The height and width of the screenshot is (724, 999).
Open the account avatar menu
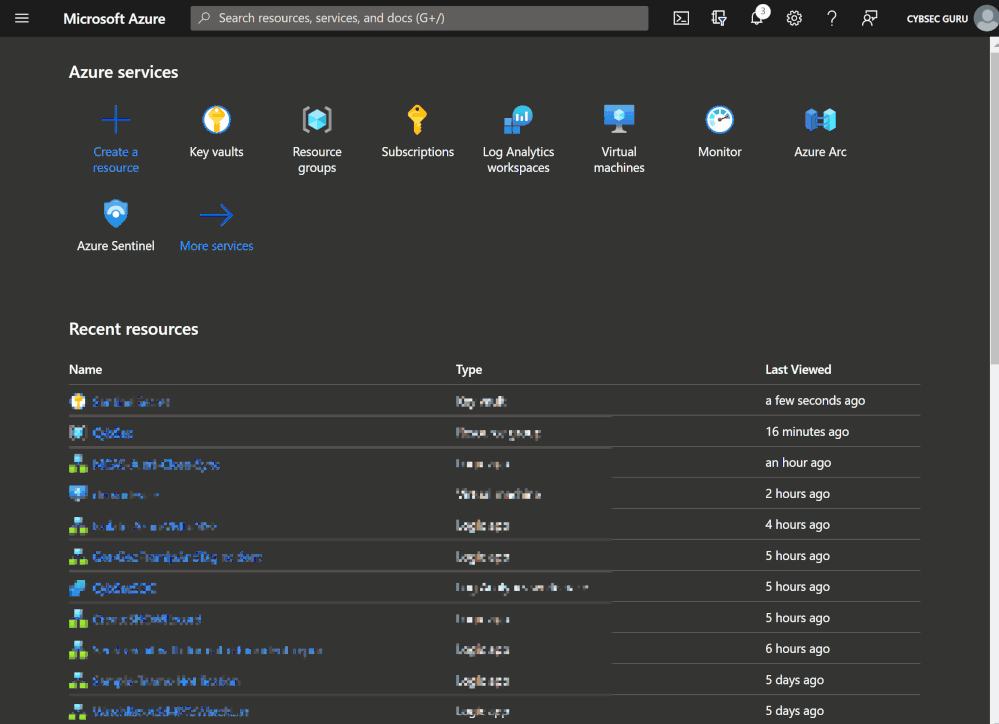[986, 18]
